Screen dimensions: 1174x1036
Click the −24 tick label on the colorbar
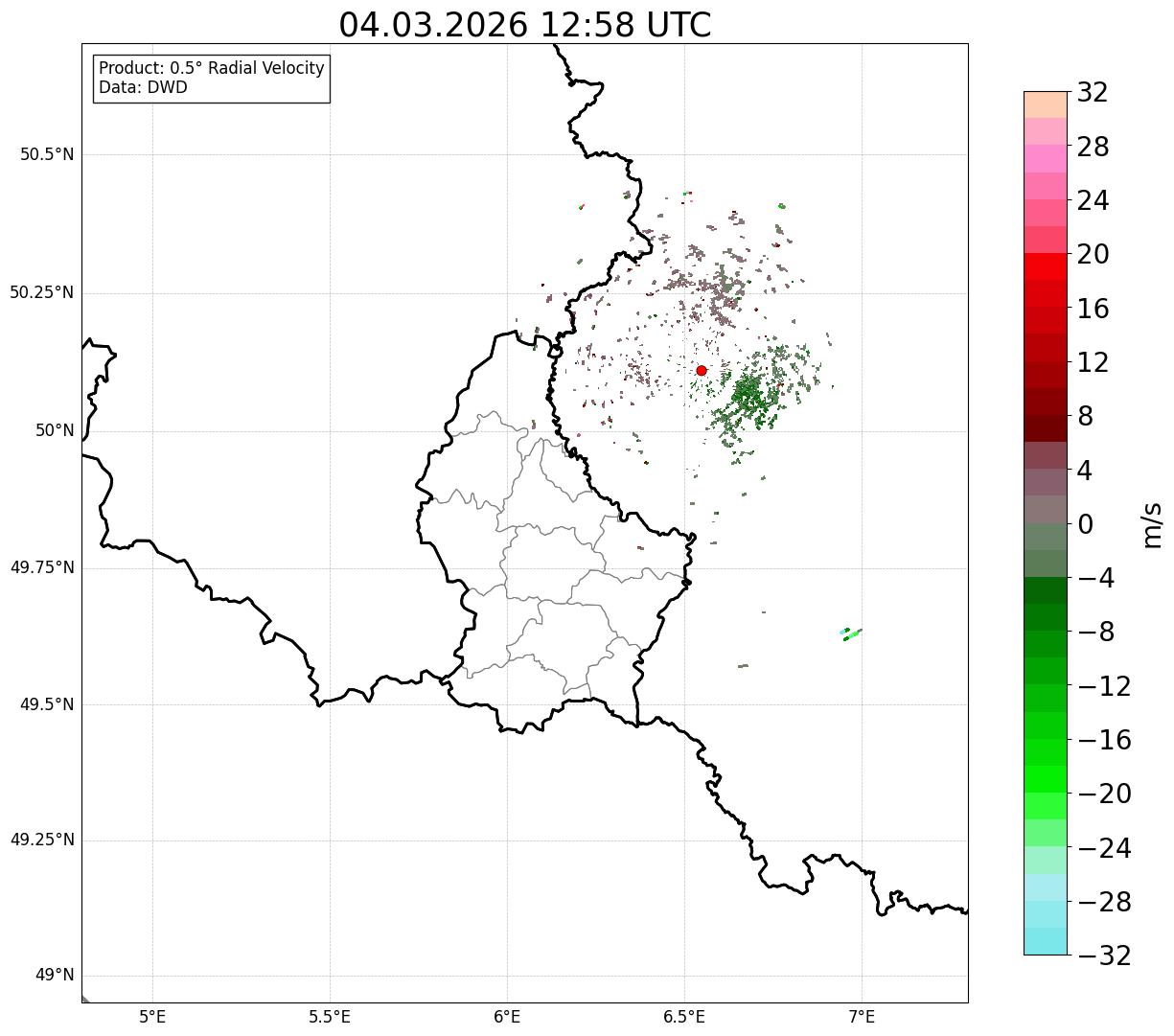coord(1104,848)
